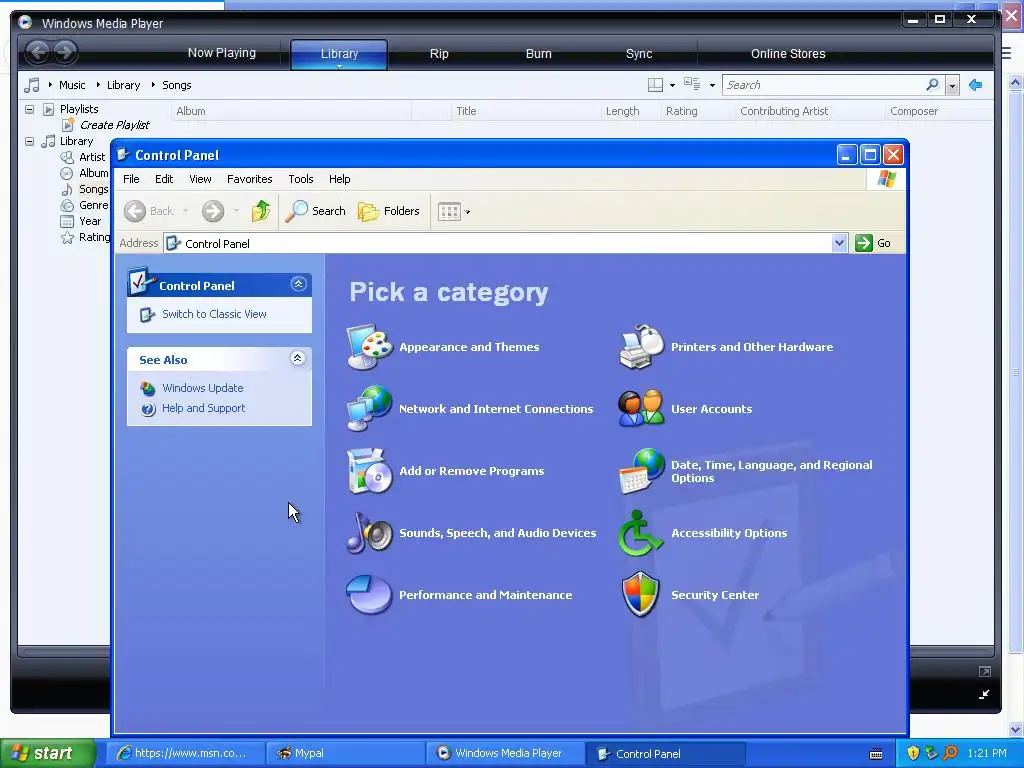The image size is (1024, 768).
Task: Open view options dropdown arrow in Media Player
Action: point(712,85)
